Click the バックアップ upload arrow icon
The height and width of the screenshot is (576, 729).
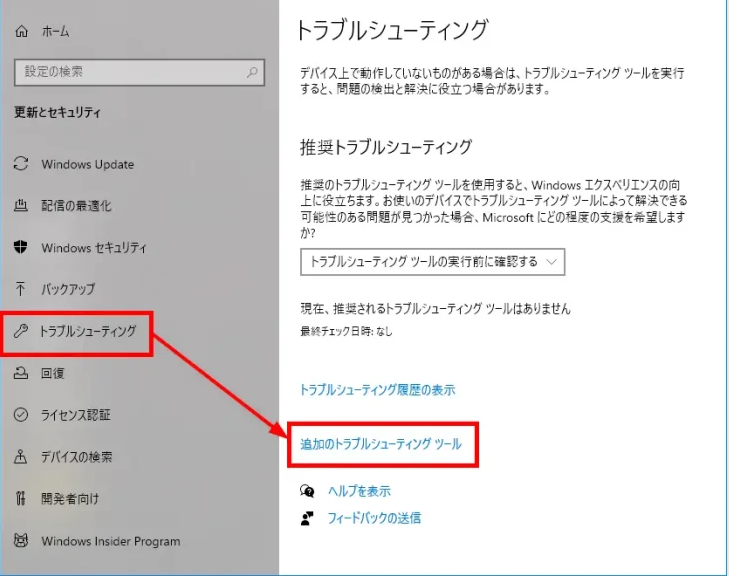coord(20,289)
